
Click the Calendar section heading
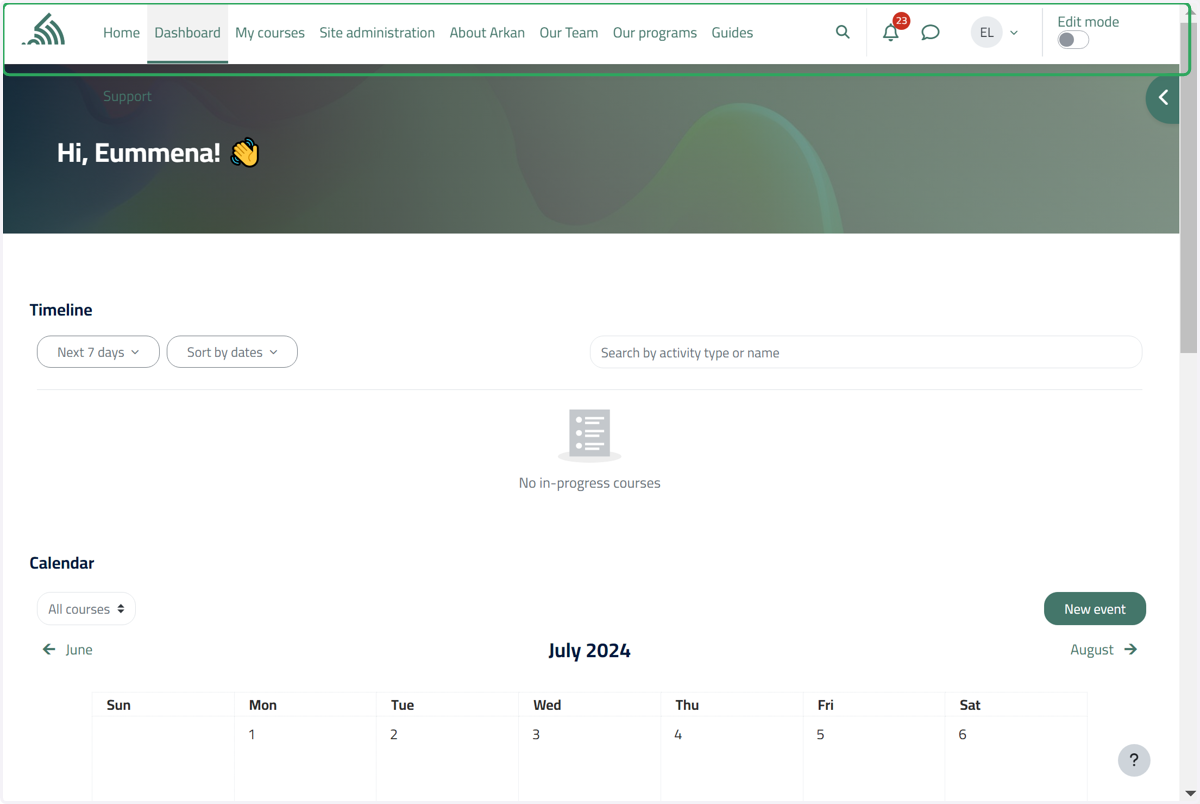click(62, 563)
